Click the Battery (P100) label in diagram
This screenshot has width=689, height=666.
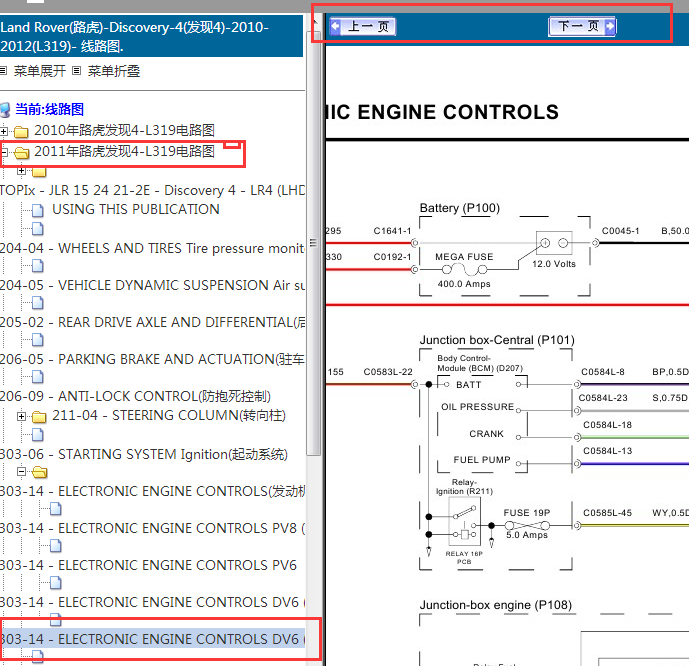(x=460, y=208)
